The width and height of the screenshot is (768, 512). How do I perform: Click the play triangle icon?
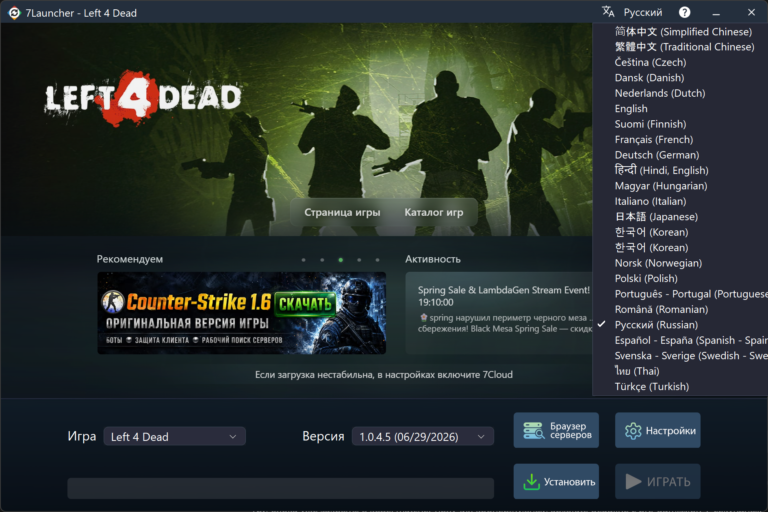[x=633, y=482]
